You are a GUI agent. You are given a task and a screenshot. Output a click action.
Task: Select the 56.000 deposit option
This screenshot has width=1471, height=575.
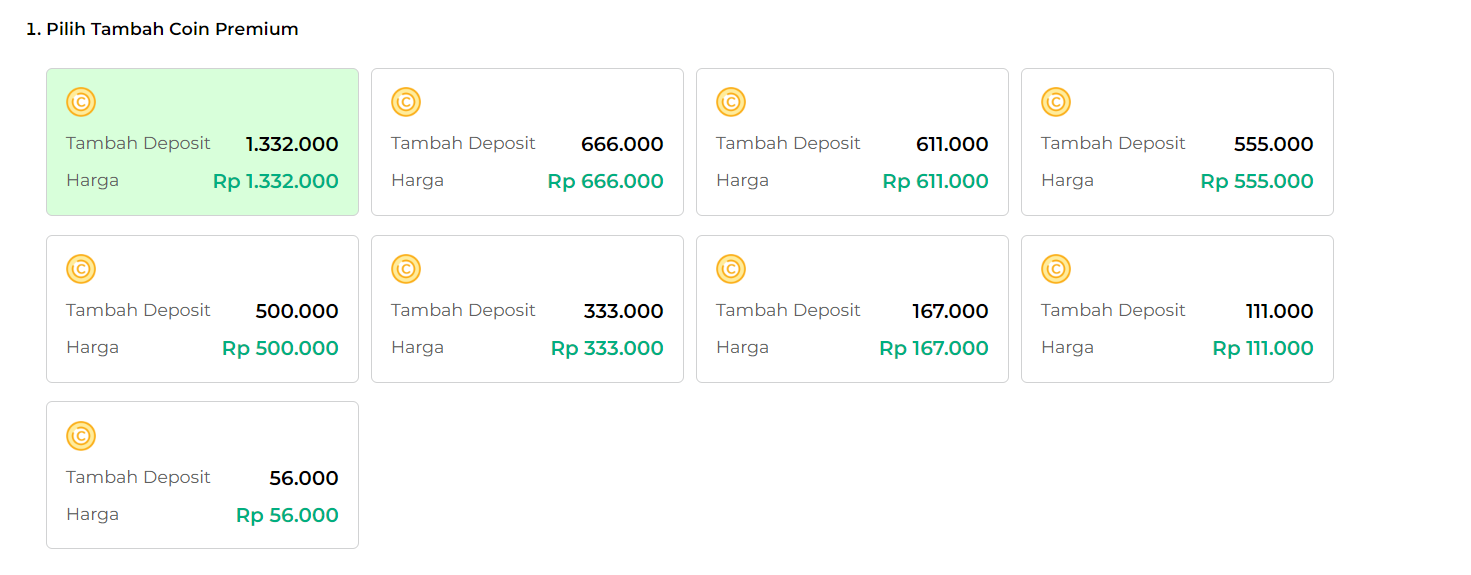click(202, 475)
